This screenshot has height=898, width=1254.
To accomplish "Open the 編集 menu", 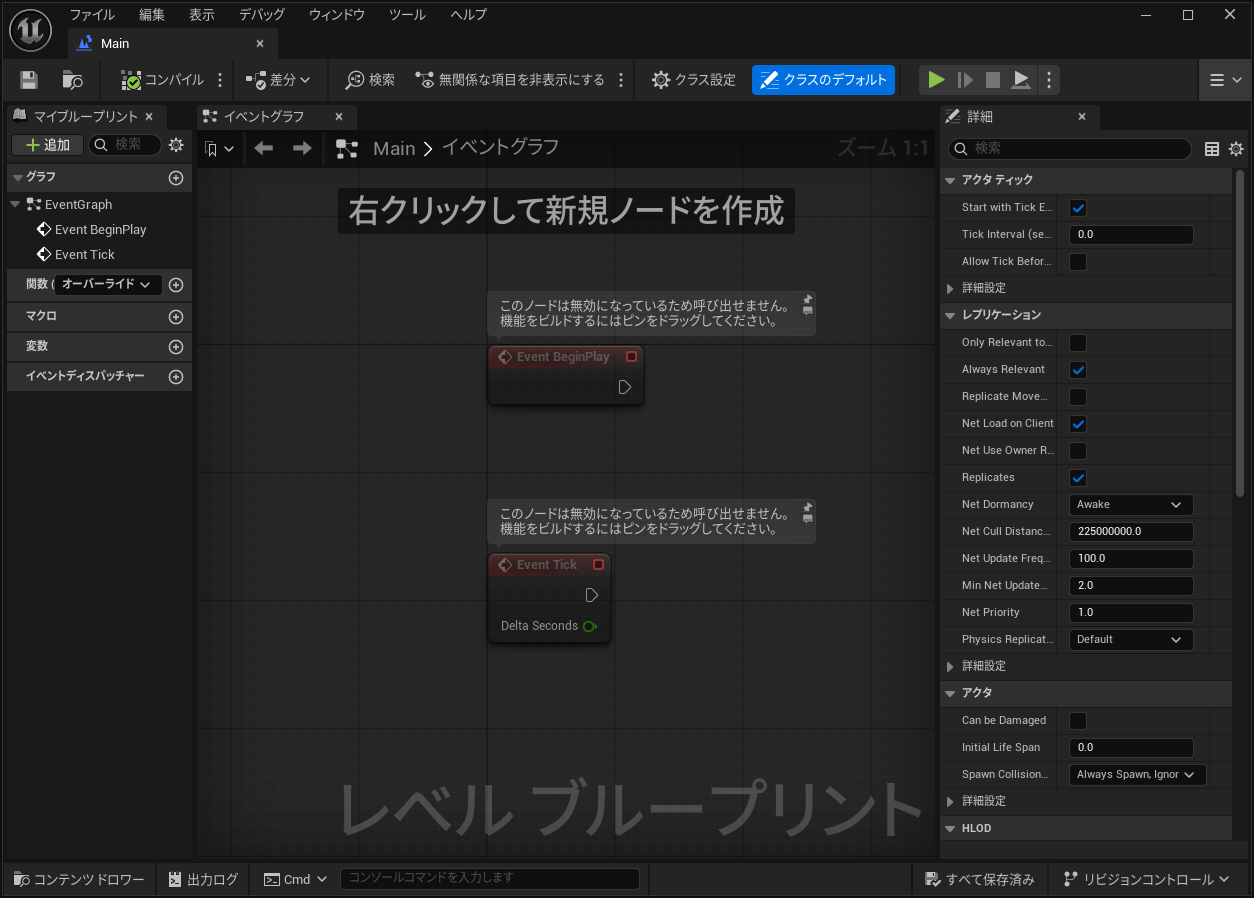I will (152, 15).
